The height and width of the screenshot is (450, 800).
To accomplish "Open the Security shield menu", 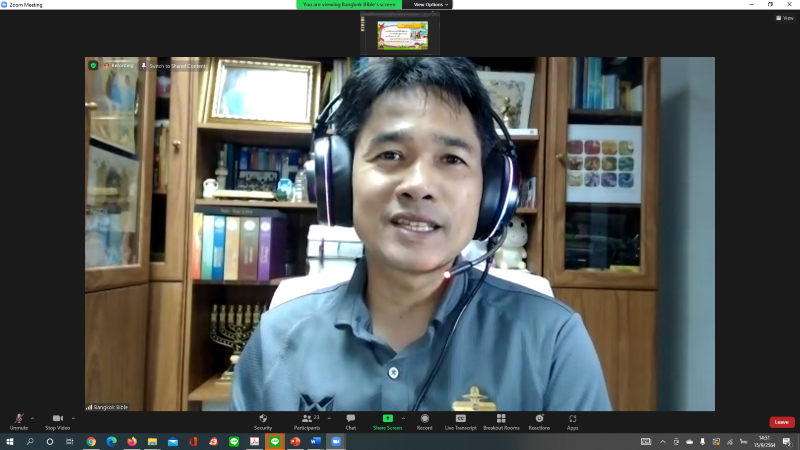I will pos(263,422).
